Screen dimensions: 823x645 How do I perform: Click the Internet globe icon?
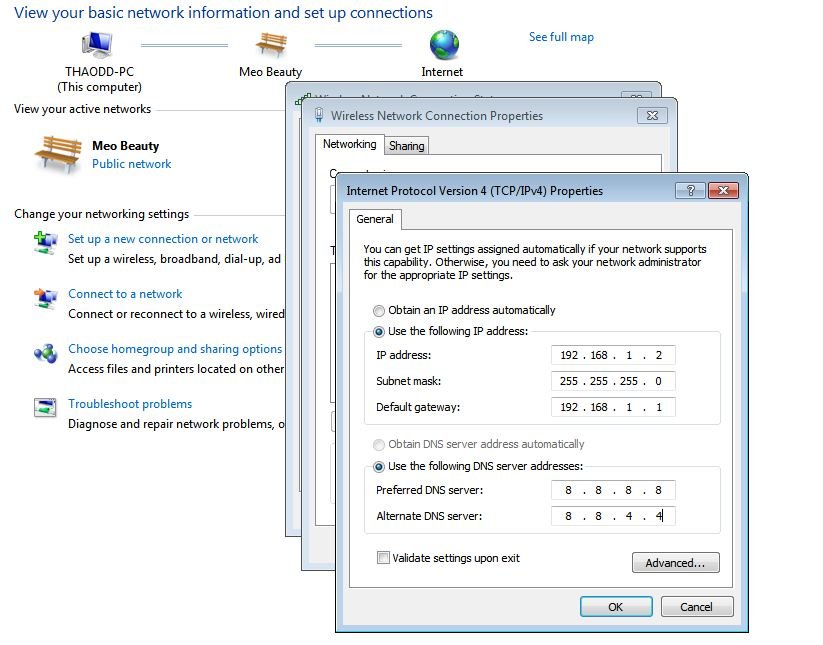coord(444,45)
